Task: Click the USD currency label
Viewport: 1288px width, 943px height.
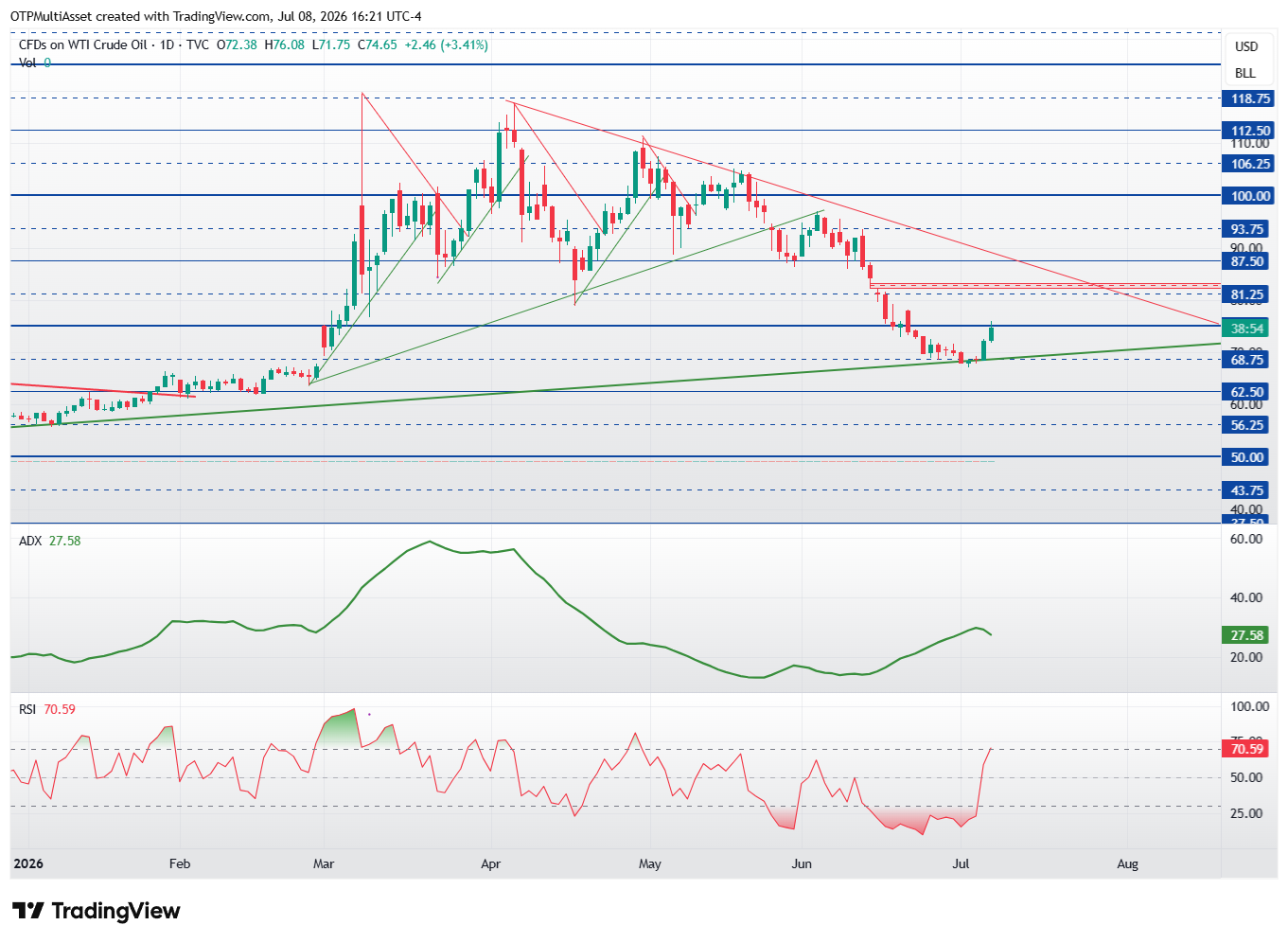Action: click(x=1246, y=46)
